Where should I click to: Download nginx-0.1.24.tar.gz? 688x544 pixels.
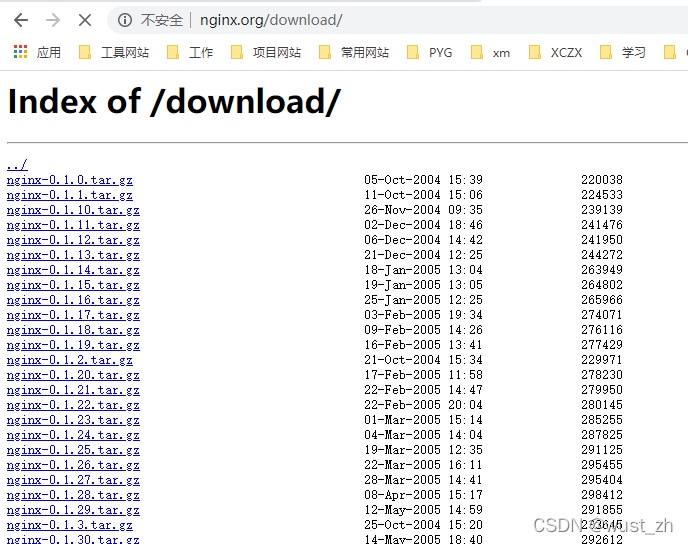[73, 435]
